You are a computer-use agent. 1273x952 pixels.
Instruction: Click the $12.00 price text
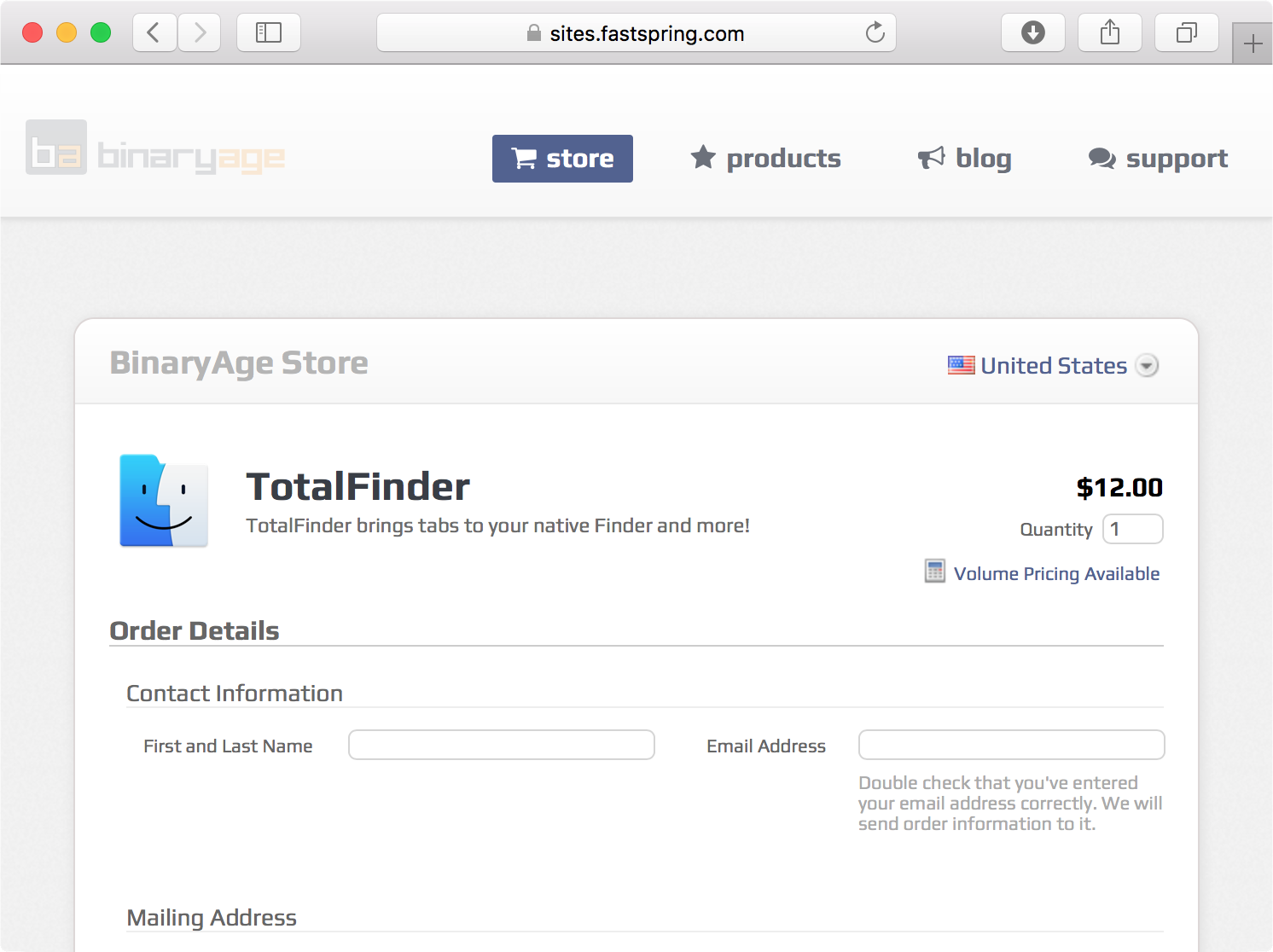(1119, 488)
